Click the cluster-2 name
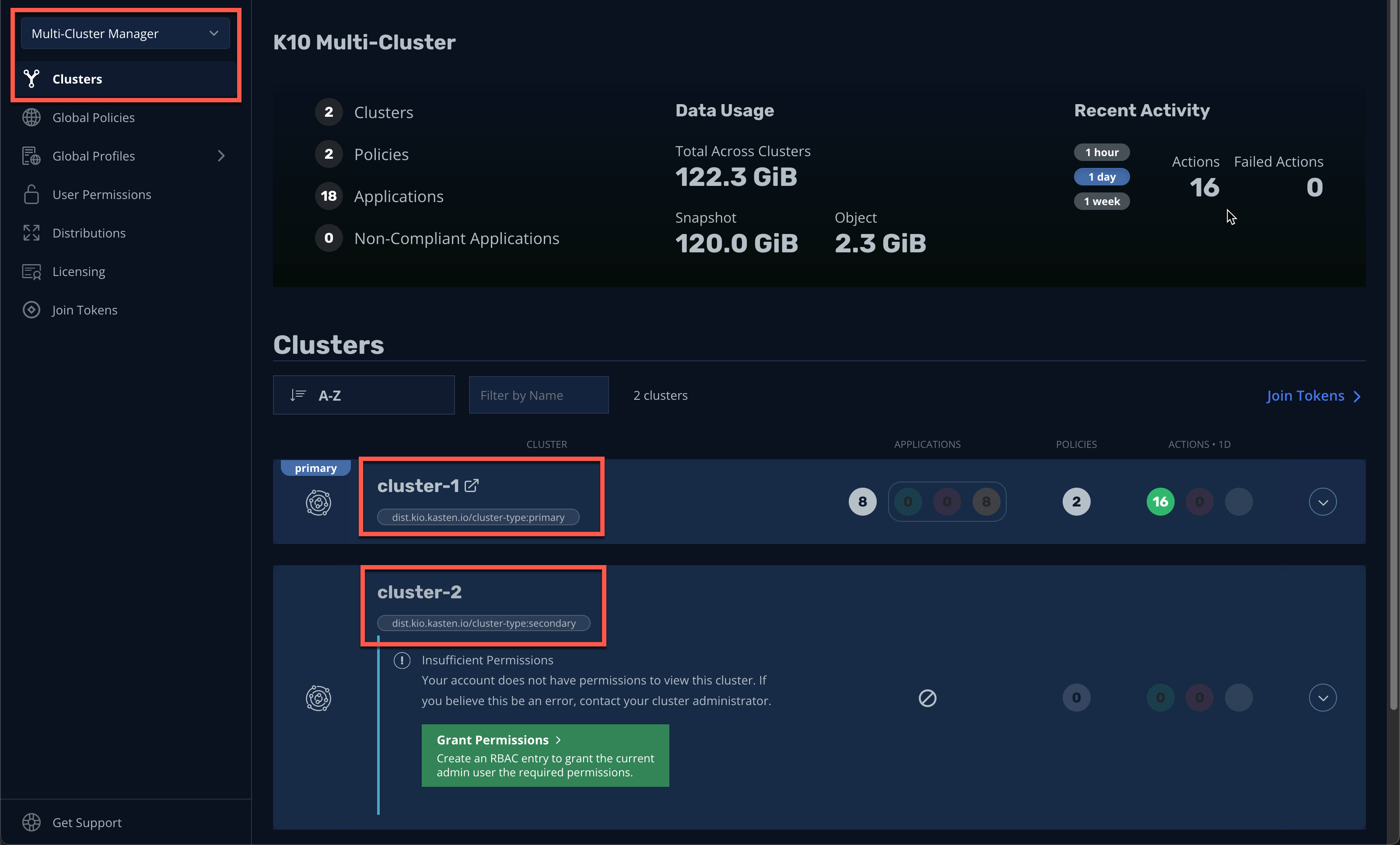1400x845 pixels. (x=419, y=592)
